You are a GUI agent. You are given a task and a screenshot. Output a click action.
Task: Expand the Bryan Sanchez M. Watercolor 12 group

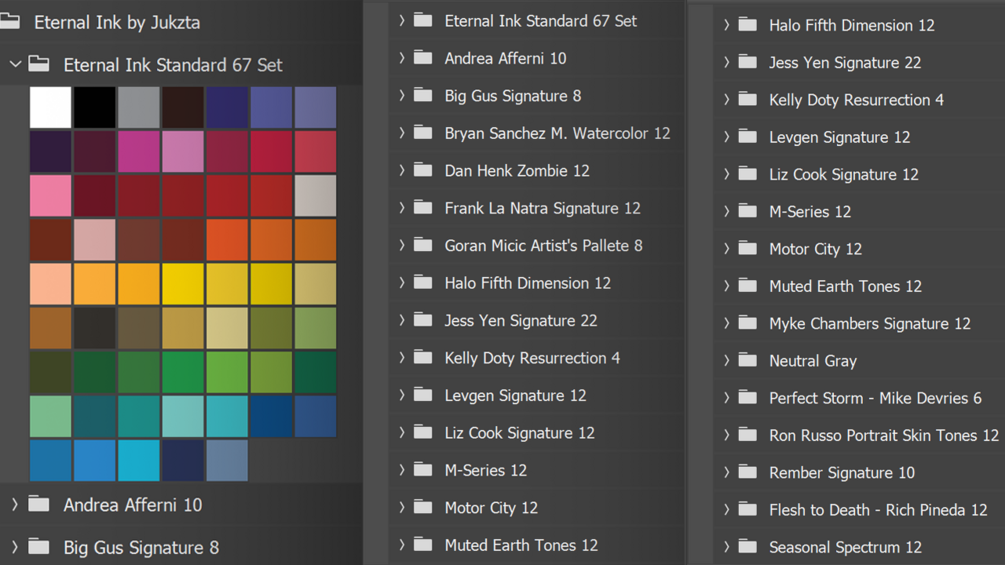[402, 133]
